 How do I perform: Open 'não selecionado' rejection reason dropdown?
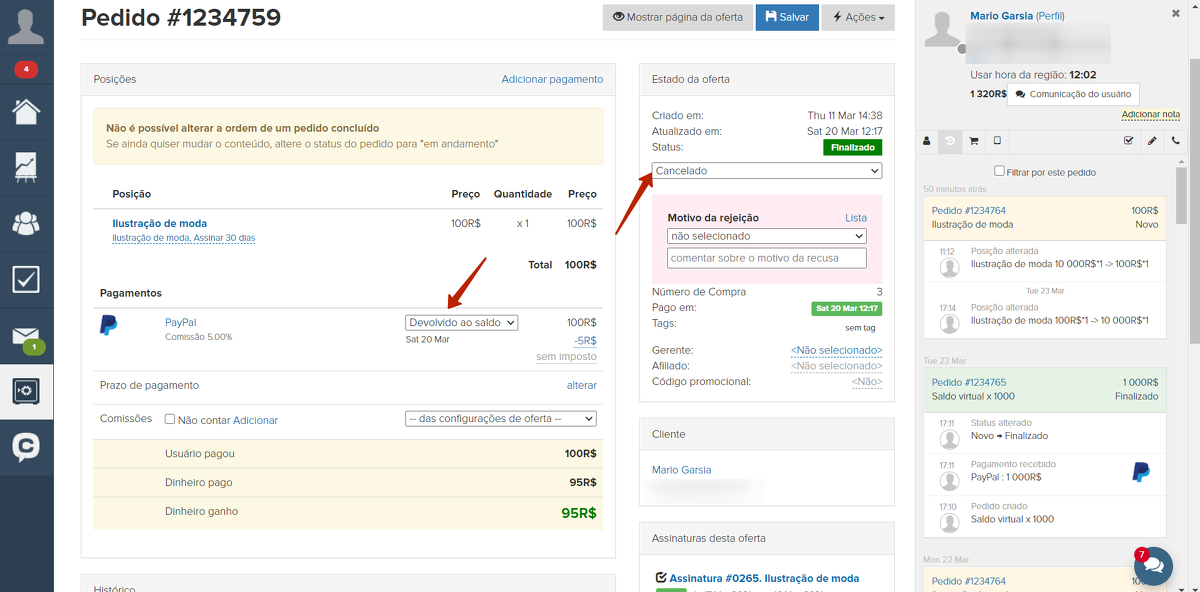766,236
